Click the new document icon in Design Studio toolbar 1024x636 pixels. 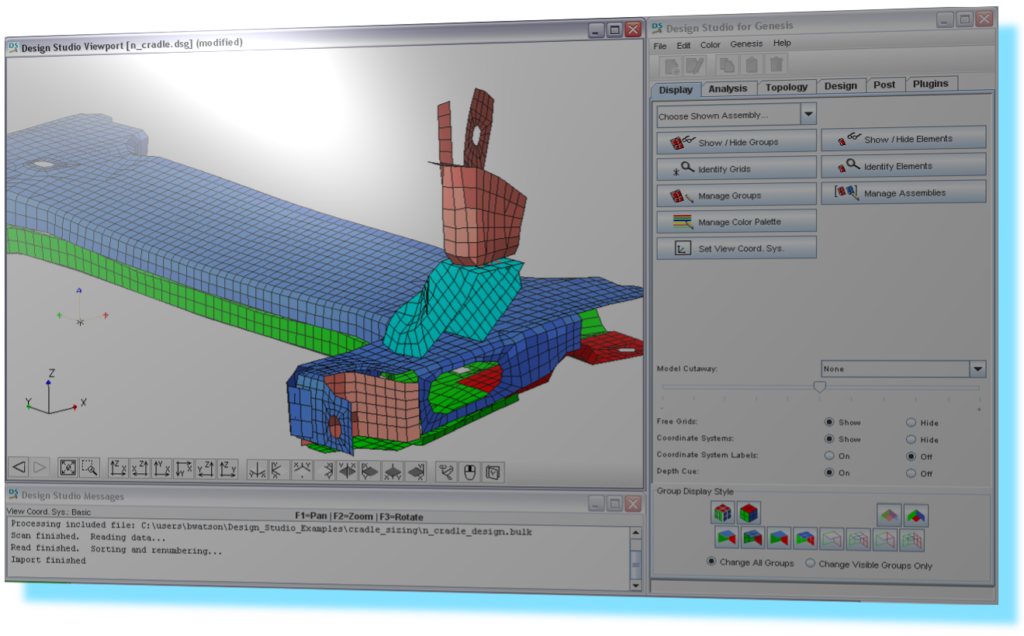pos(671,66)
